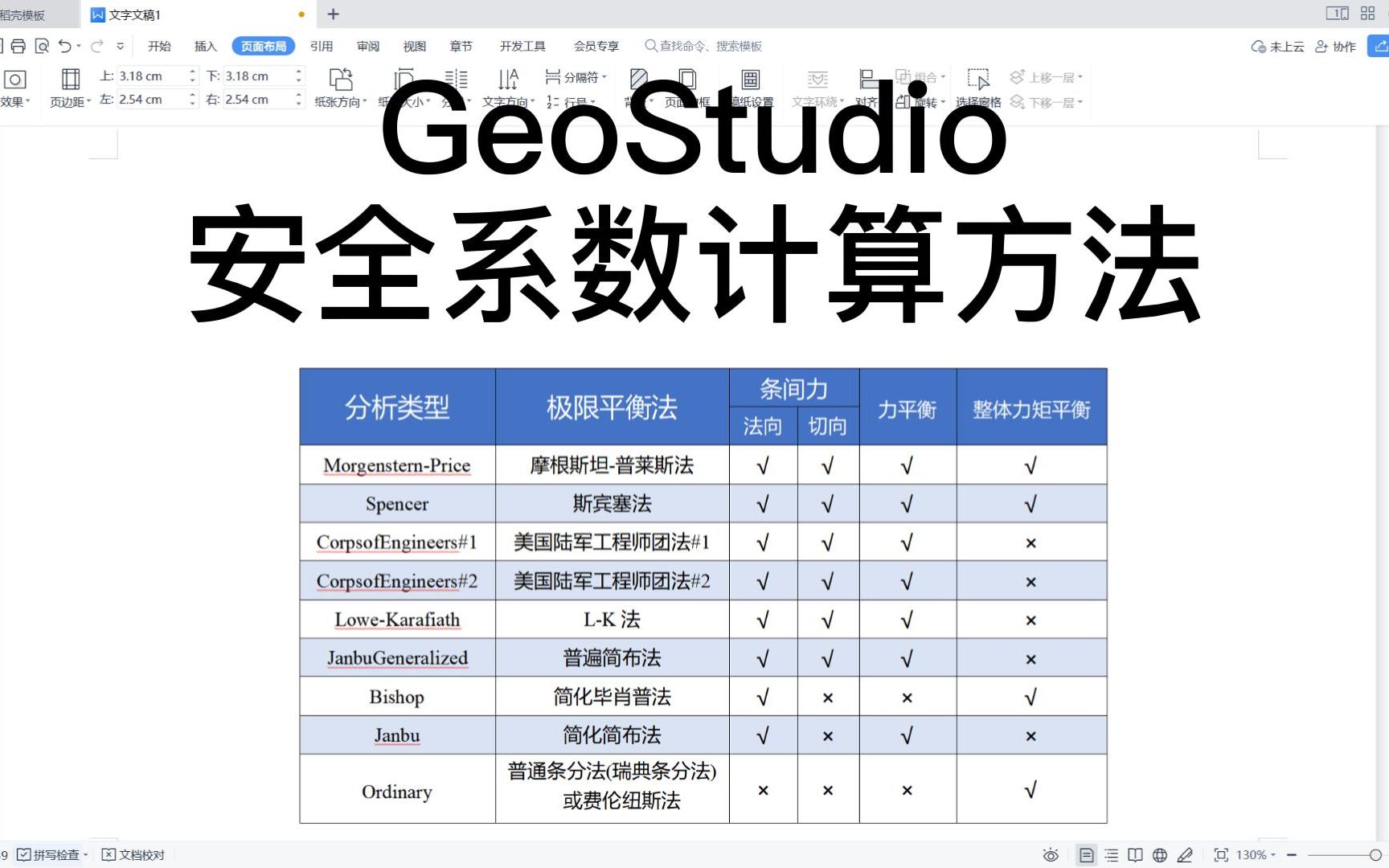Switch to the 插入 Insert tab
Screen dimensions: 1389x868
click(206, 46)
